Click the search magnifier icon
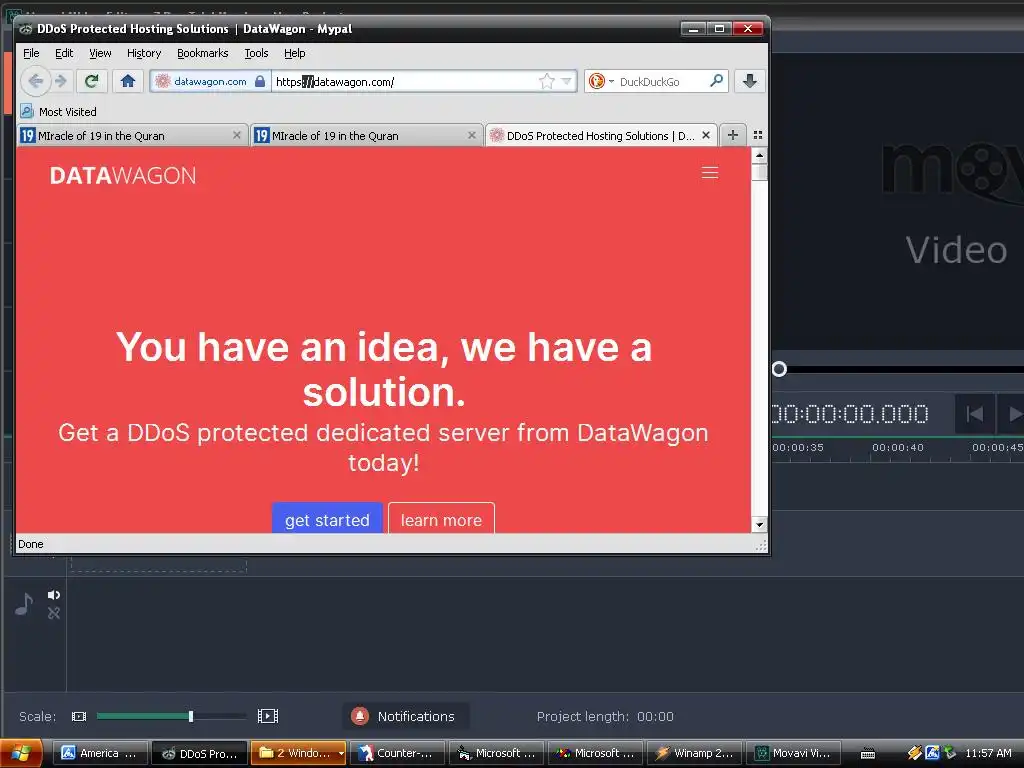1024x768 pixels. click(x=716, y=81)
